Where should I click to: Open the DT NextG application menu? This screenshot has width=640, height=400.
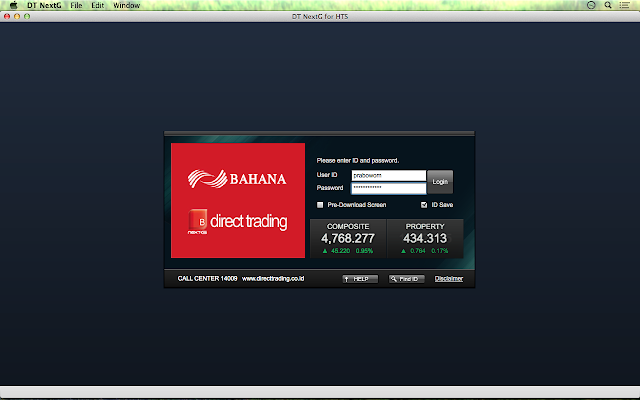pyautogui.click(x=44, y=5)
